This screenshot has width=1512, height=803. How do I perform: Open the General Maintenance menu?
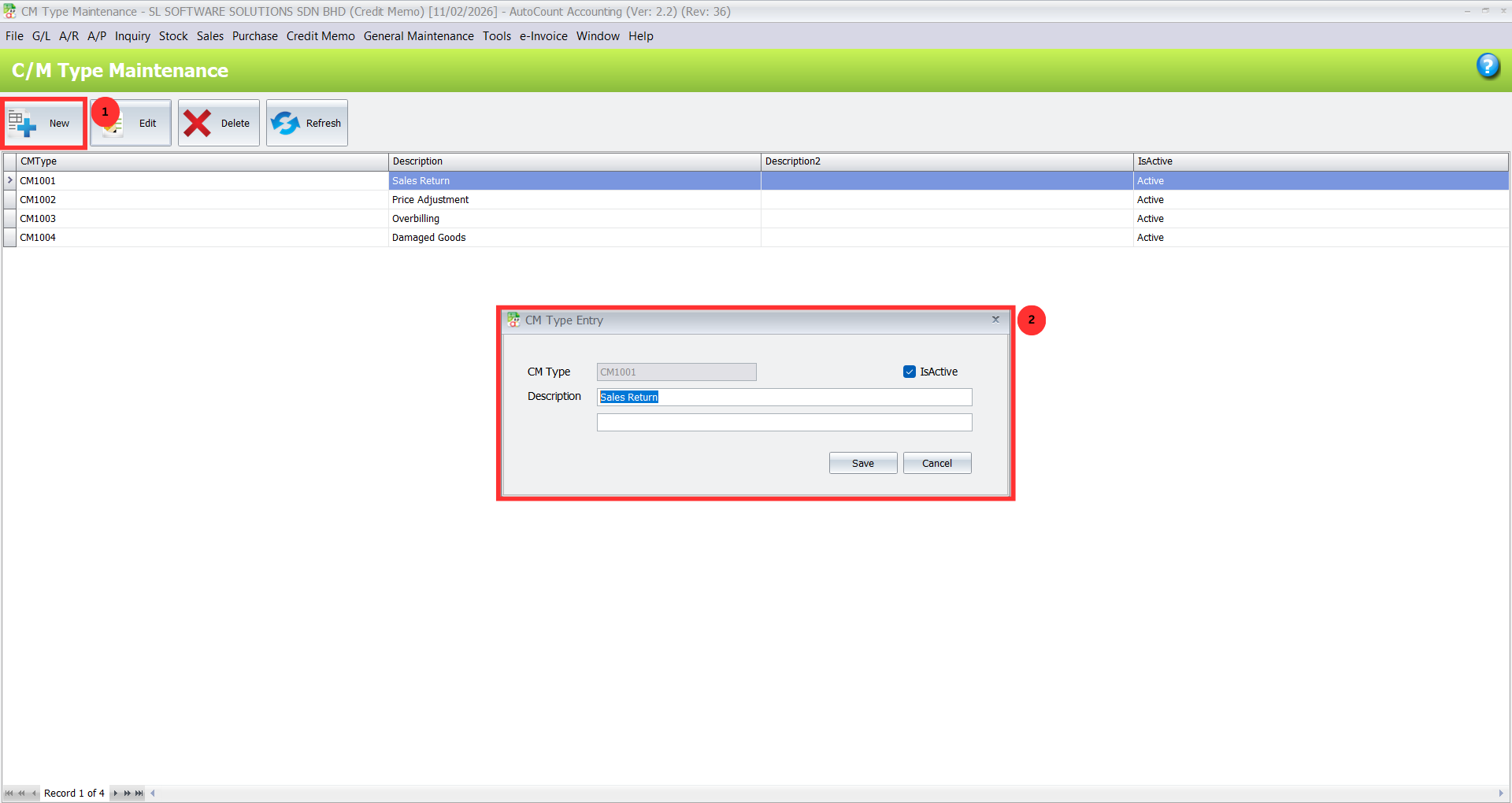click(418, 35)
